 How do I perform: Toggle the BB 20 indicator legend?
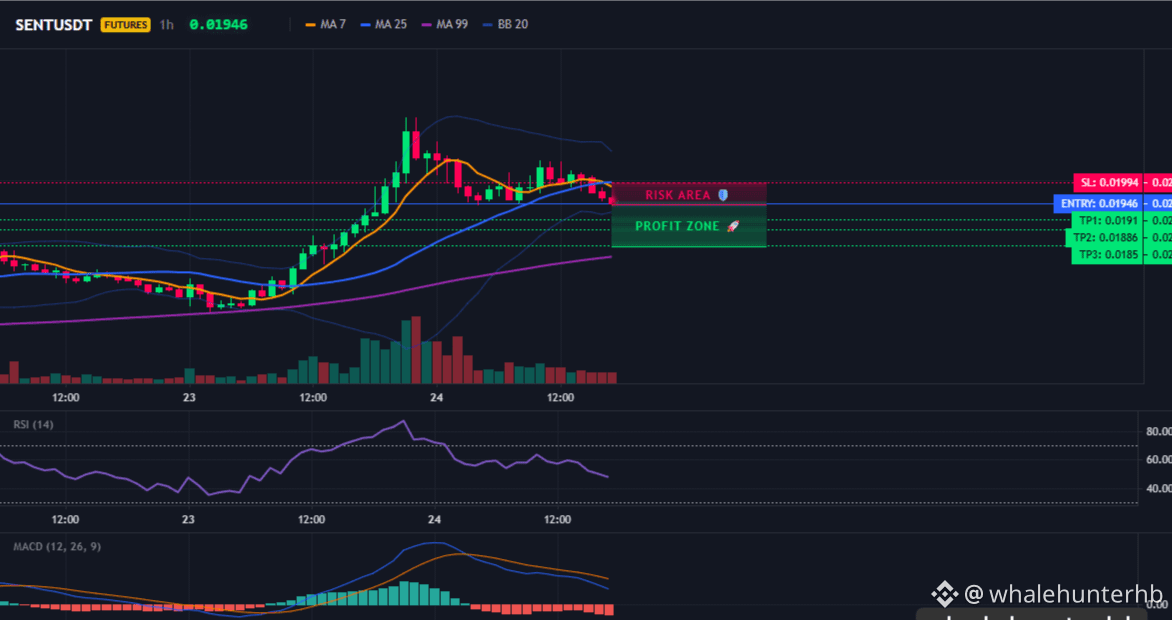pyautogui.click(x=505, y=24)
